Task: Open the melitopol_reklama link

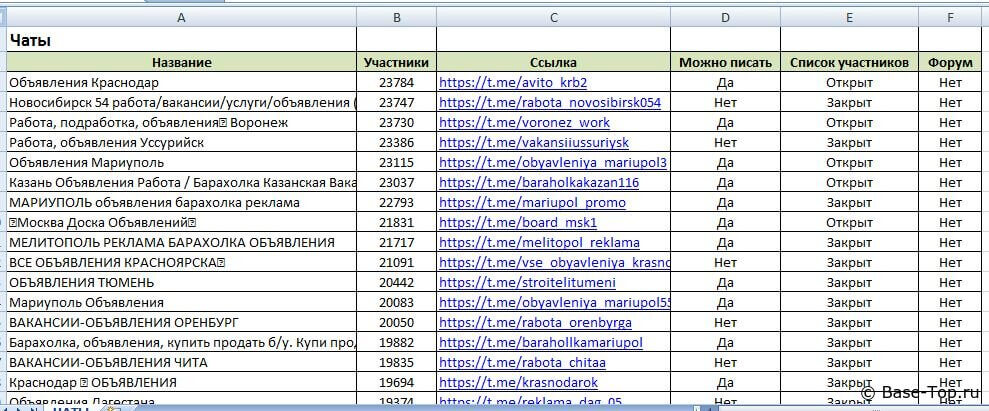Action: pos(539,242)
